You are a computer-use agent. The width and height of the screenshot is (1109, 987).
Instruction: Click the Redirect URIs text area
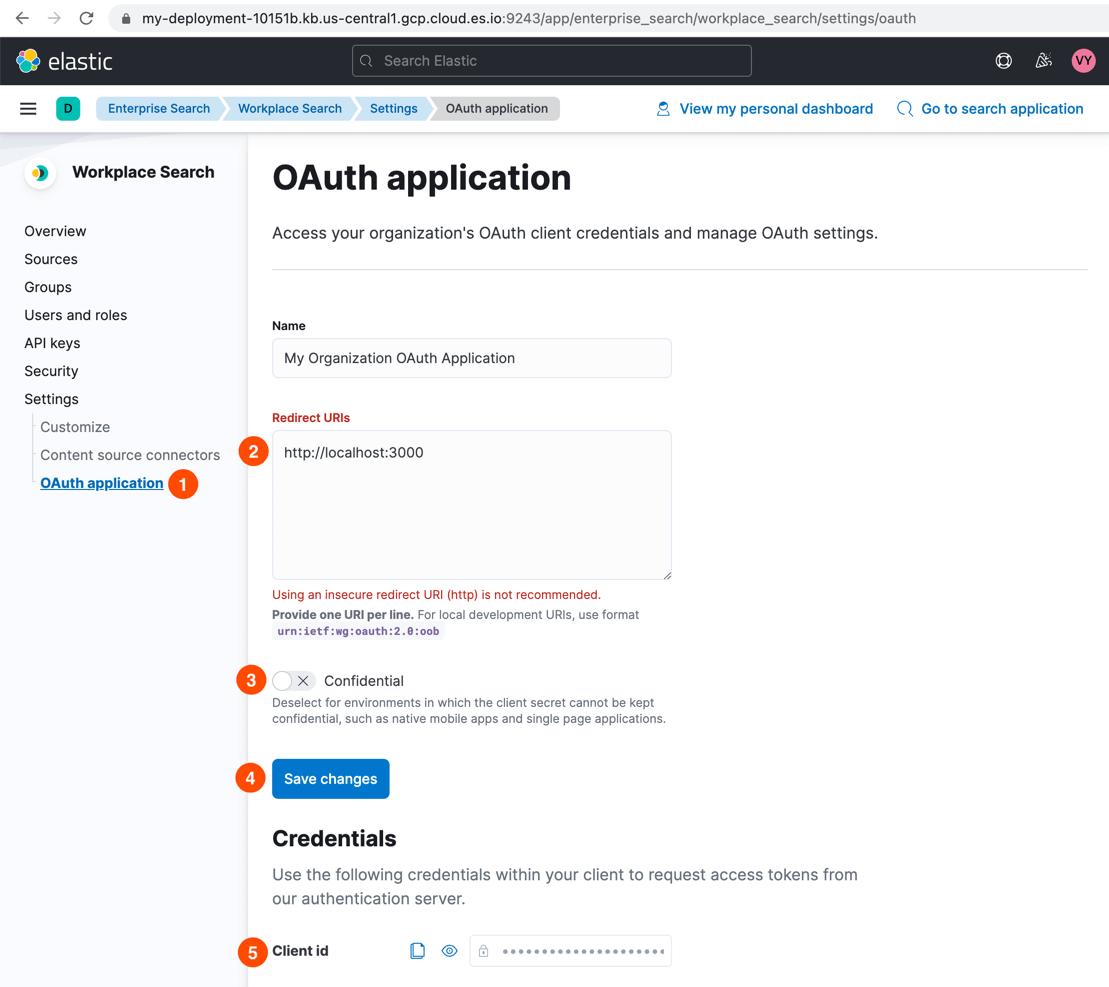click(471, 505)
